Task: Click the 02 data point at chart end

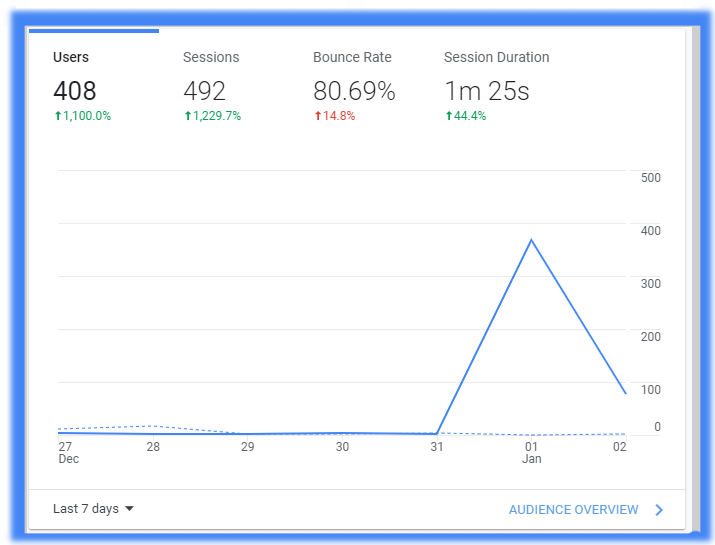Action: click(625, 393)
